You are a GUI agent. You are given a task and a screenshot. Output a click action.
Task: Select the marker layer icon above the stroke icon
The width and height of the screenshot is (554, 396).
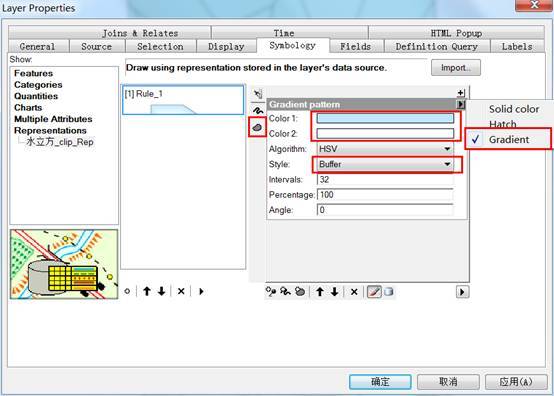tap(258, 94)
